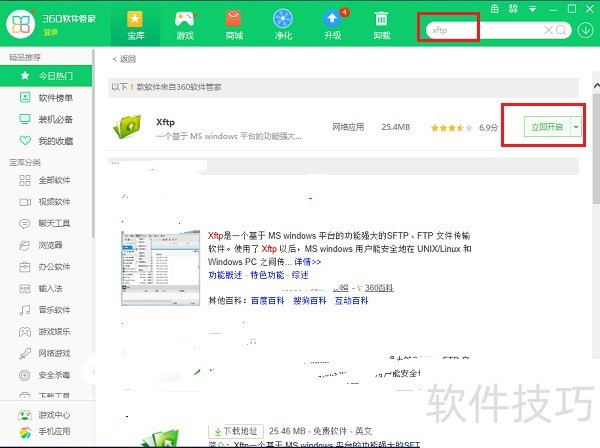Click the vertical scrollbar thumb of results
600x448 pixels.
click(x=596, y=149)
